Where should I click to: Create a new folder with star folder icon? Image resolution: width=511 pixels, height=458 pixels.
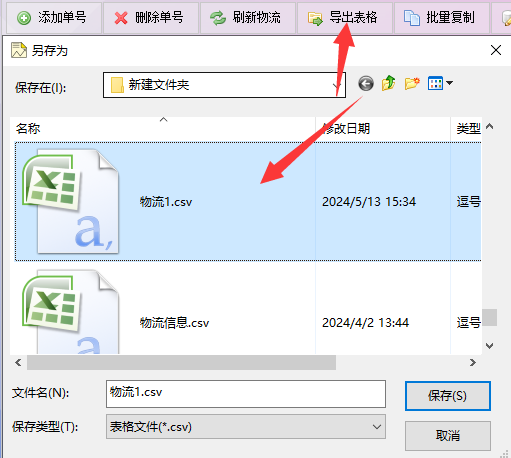[412, 83]
